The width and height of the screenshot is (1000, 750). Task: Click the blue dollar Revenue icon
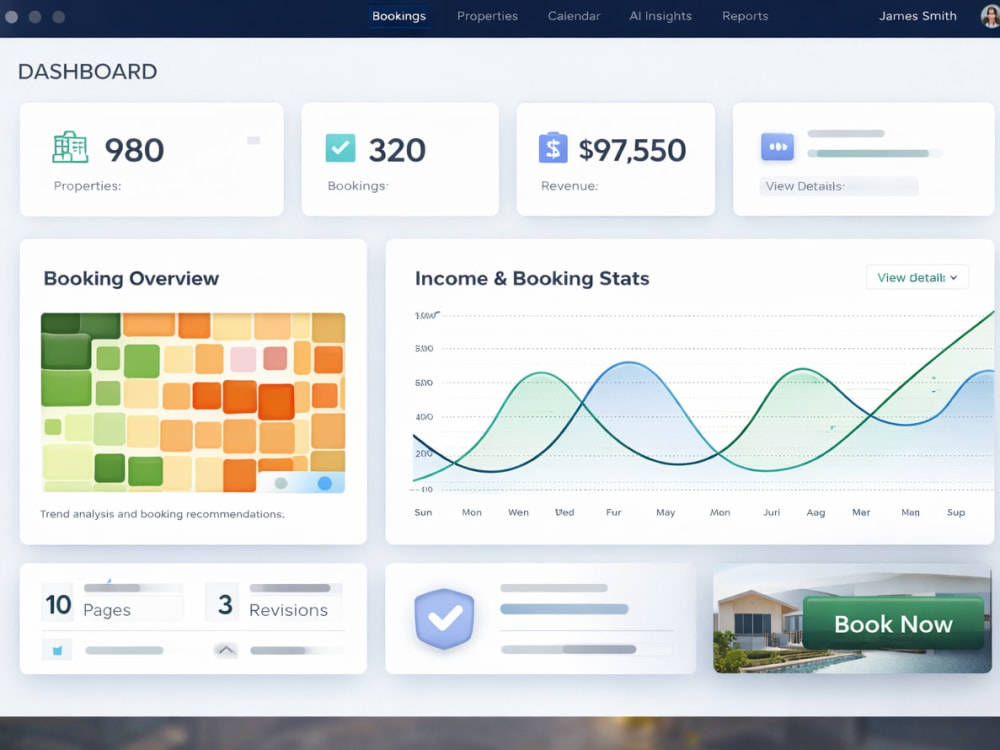click(553, 148)
